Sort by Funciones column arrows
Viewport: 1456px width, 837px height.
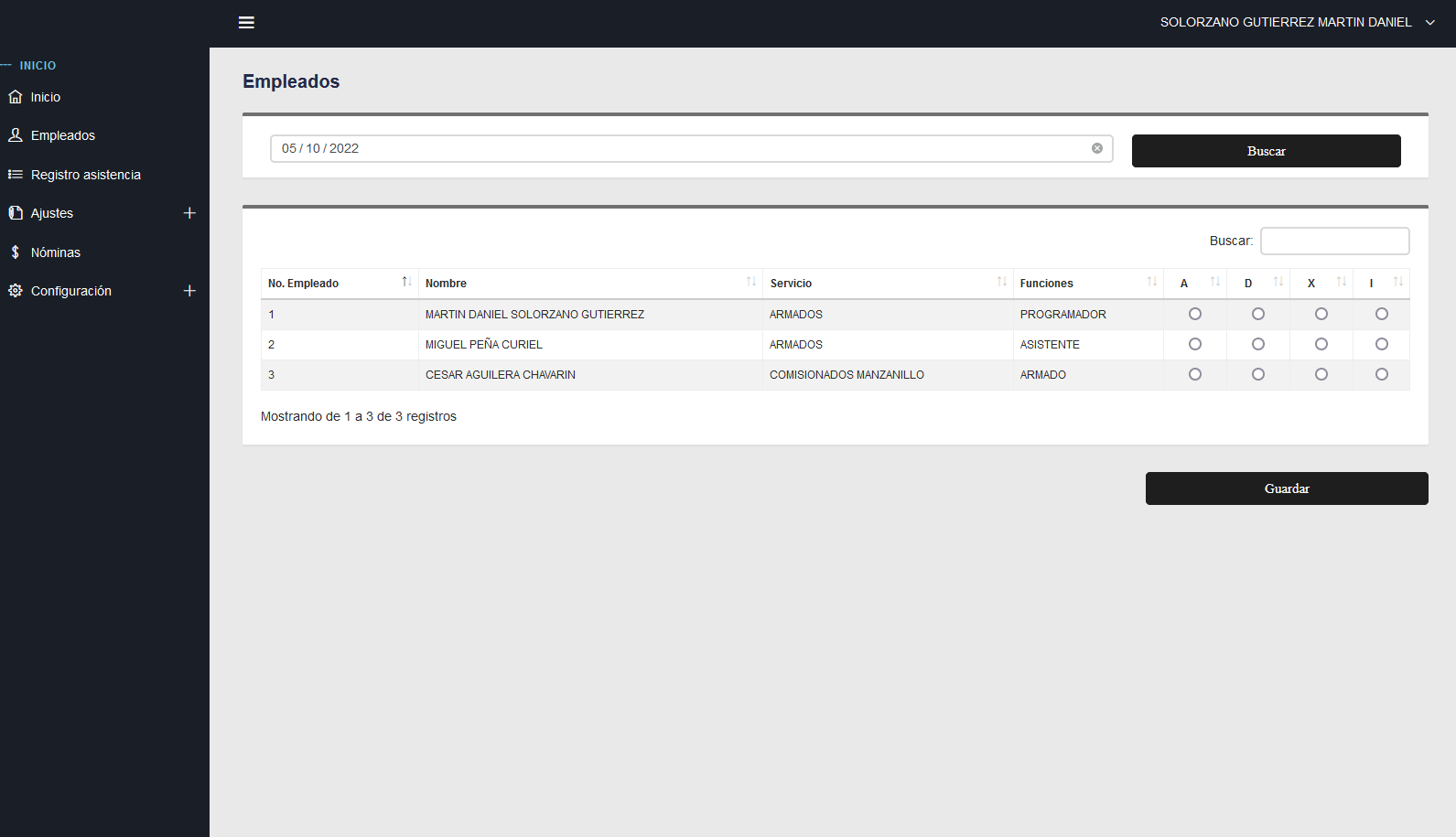(1152, 282)
